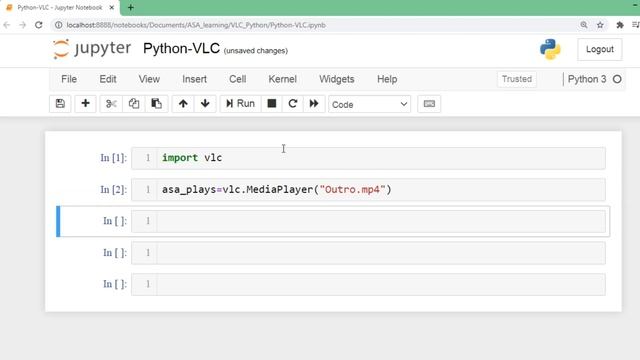The width and height of the screenshot is (640, 360).
Task: Open the Cell menu
Action: tap(238, 79)
